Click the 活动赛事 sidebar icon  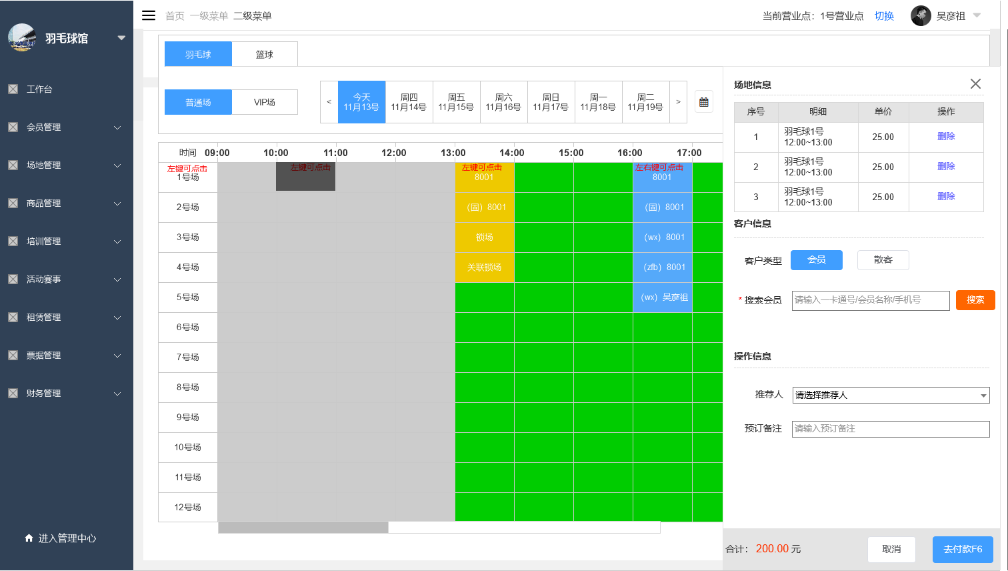[13, 279]
